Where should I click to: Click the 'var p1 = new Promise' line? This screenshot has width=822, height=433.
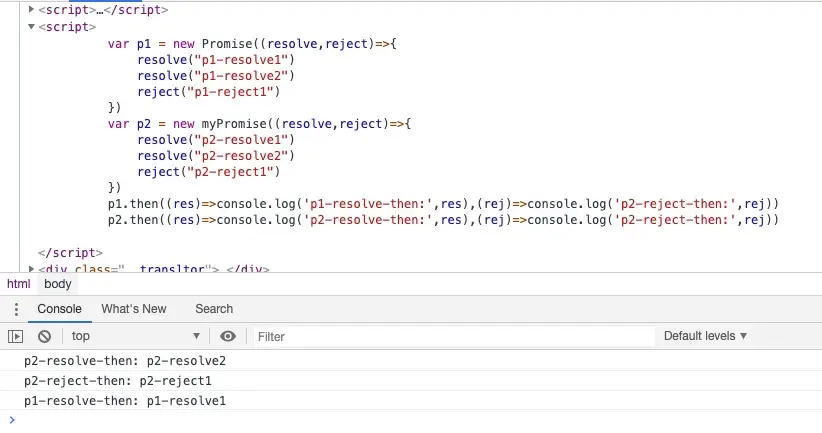click(252, 44)
